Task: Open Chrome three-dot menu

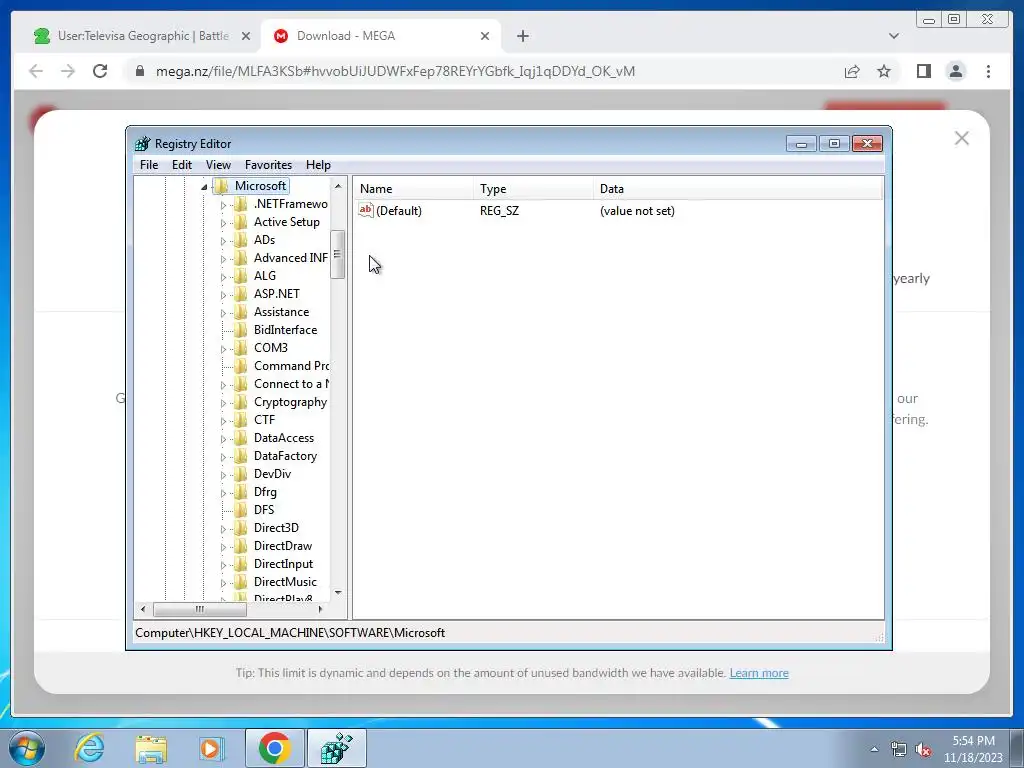Action: click(988, 71)
